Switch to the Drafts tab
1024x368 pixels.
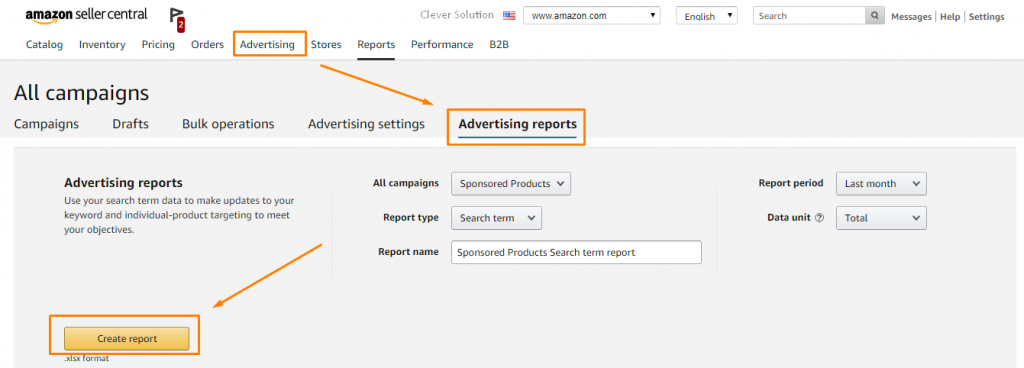click(x=131, y=124)
